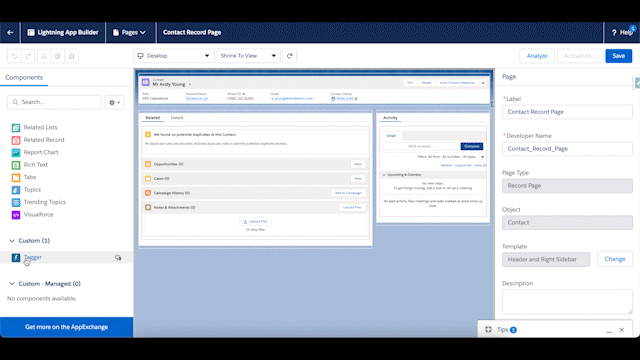Screen dimensions: 640x360
Task: Edit the Developer Name input field
Action: point(567,149)
